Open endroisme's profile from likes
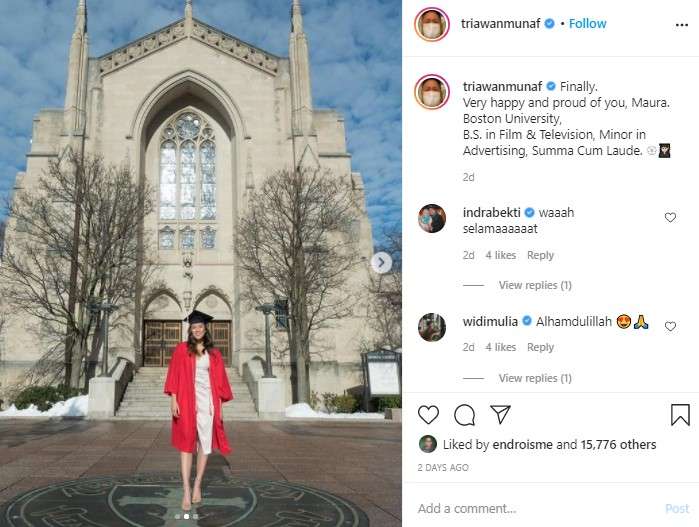 pos(520,445)
